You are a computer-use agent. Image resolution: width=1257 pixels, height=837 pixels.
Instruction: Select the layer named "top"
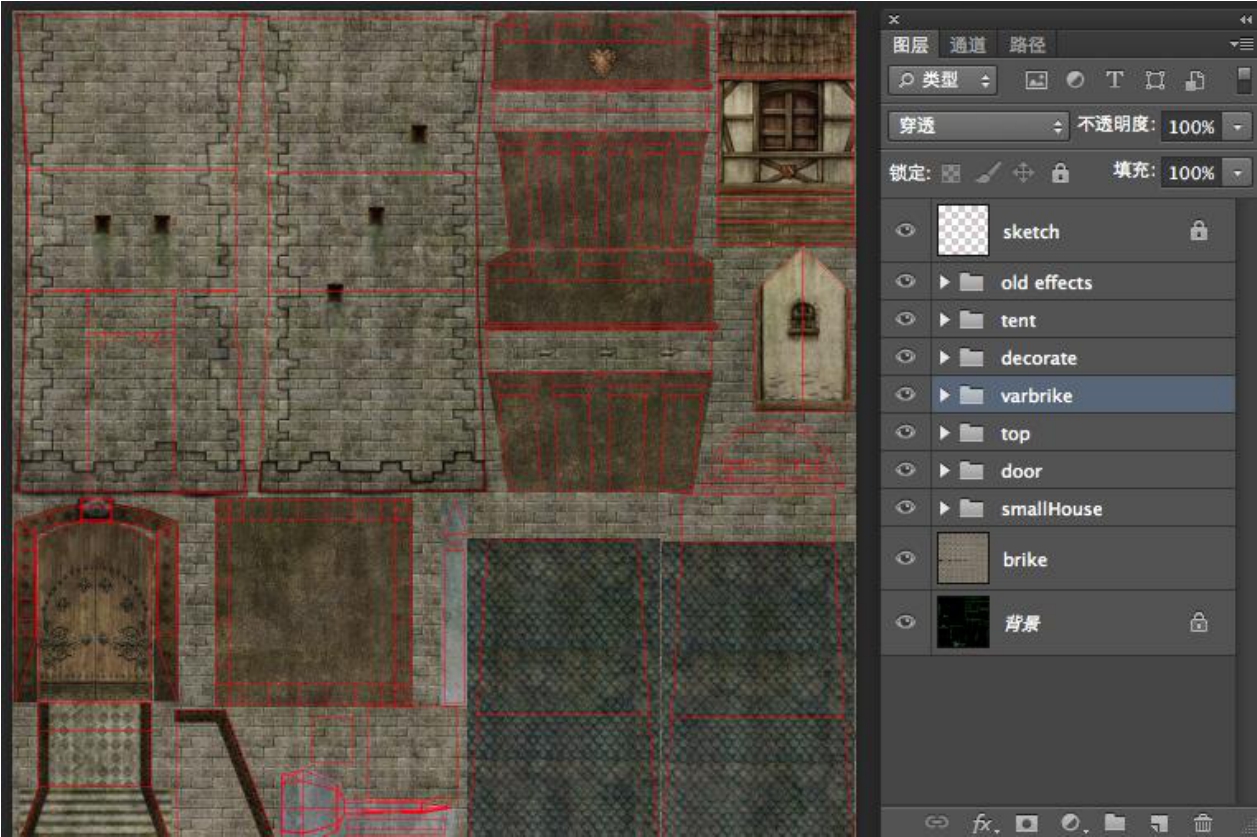pos(1015,434)
